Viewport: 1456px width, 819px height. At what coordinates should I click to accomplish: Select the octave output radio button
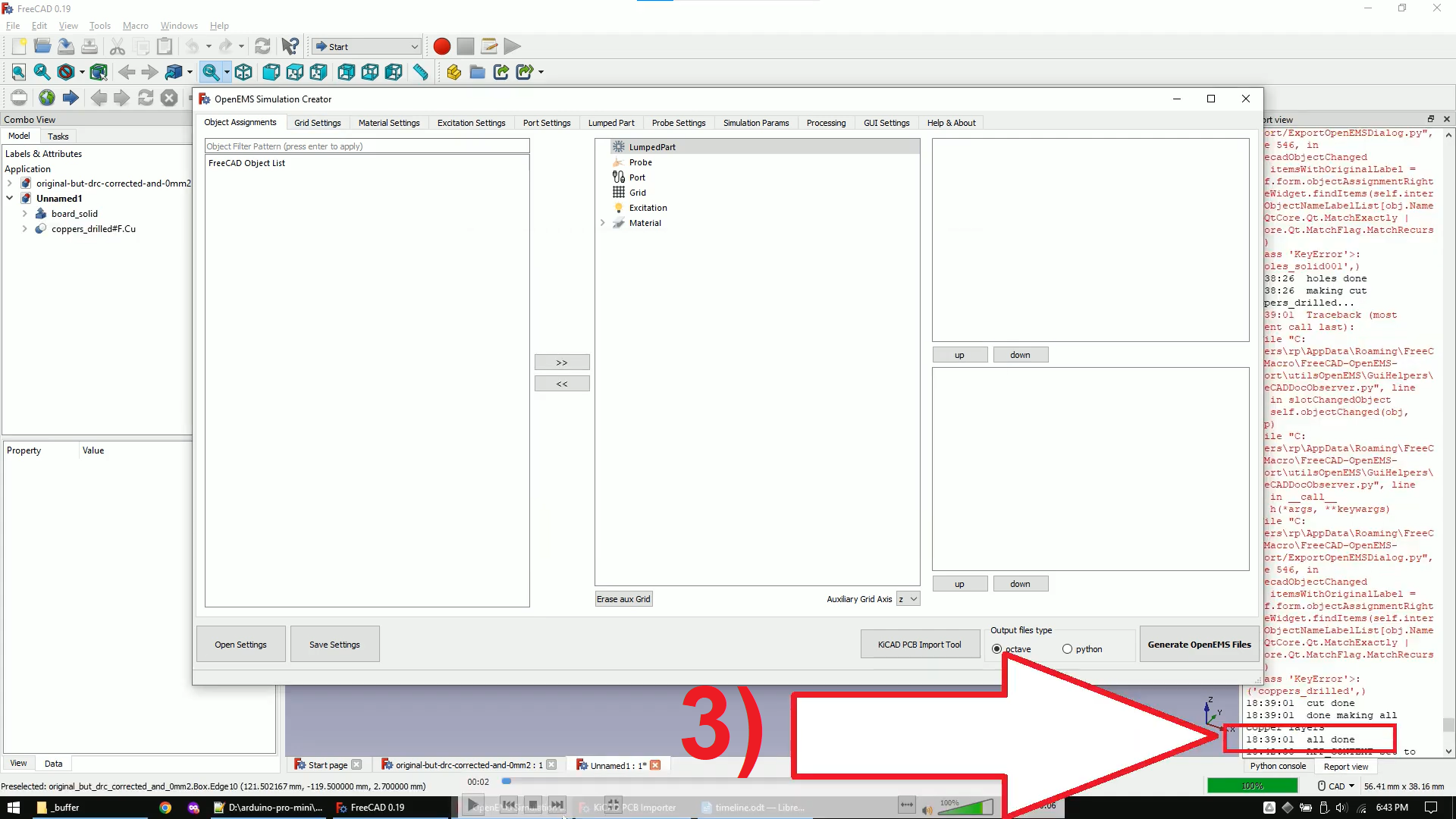pos(996,649)
